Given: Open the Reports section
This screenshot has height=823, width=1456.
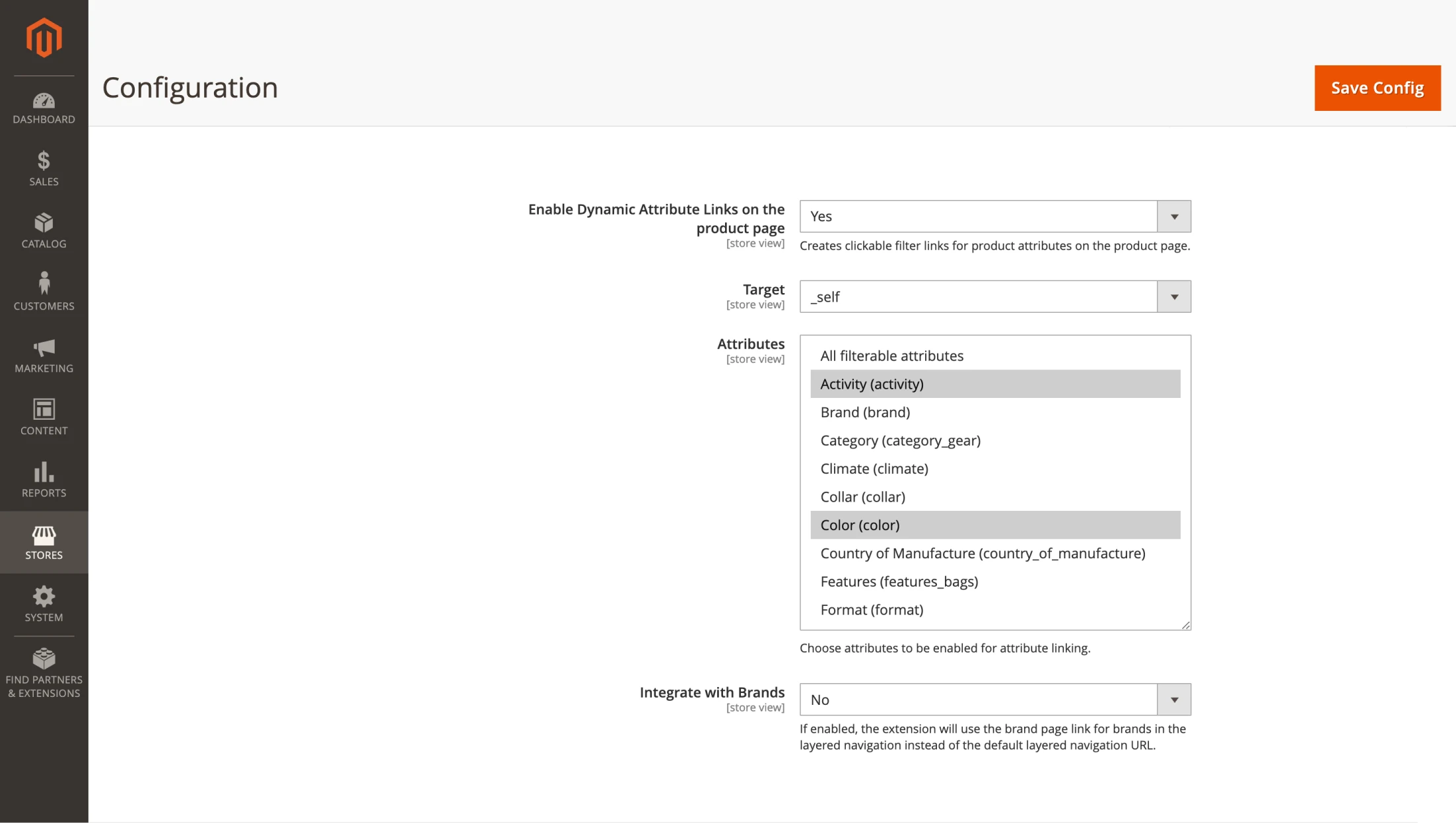Looking at the screenshot, I should pos(44,478).
